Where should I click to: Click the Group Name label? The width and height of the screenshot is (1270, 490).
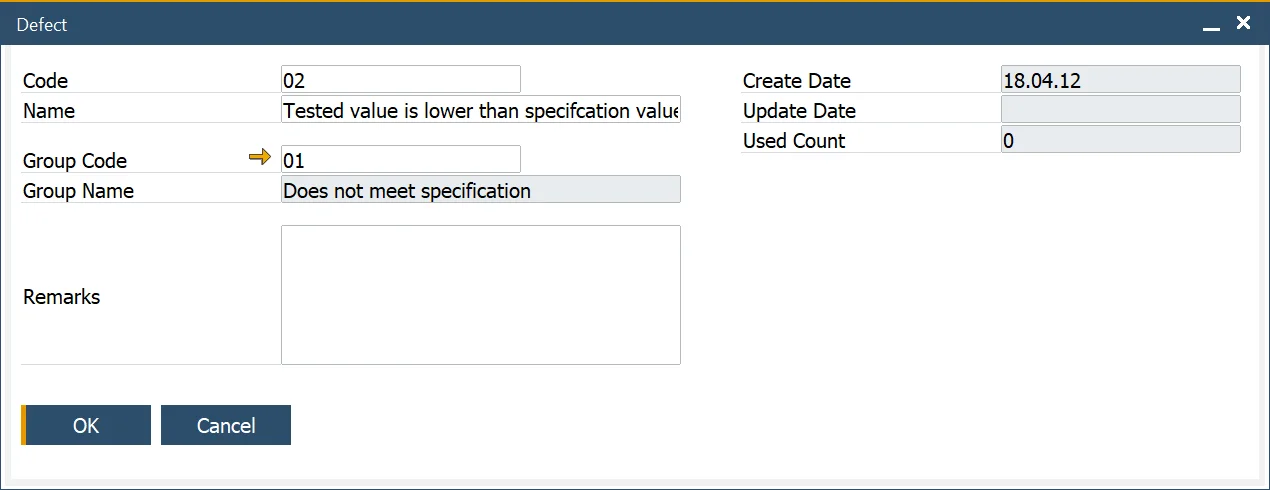coord(78,191)
